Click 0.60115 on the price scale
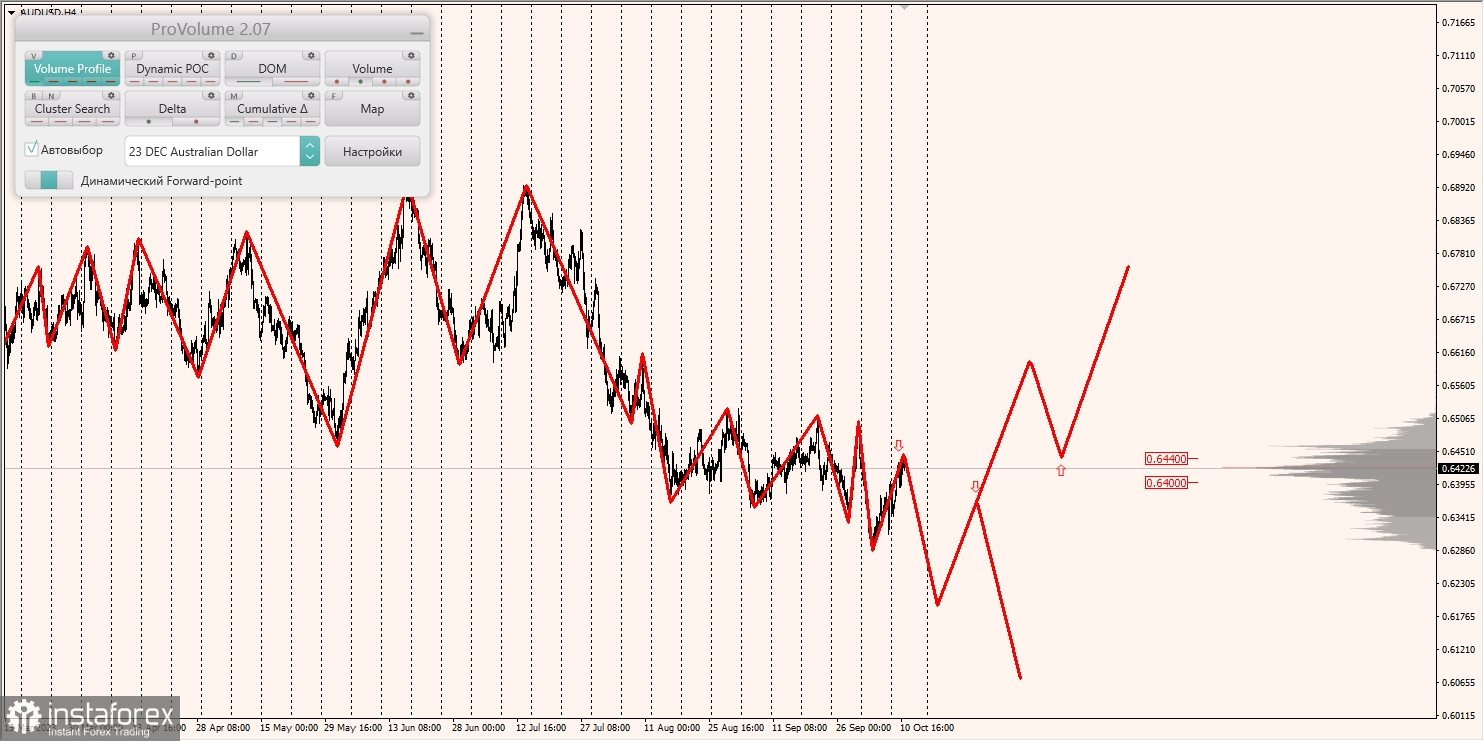The width and height of the screenshot is (1484, 741). (x=1459, y=715)
